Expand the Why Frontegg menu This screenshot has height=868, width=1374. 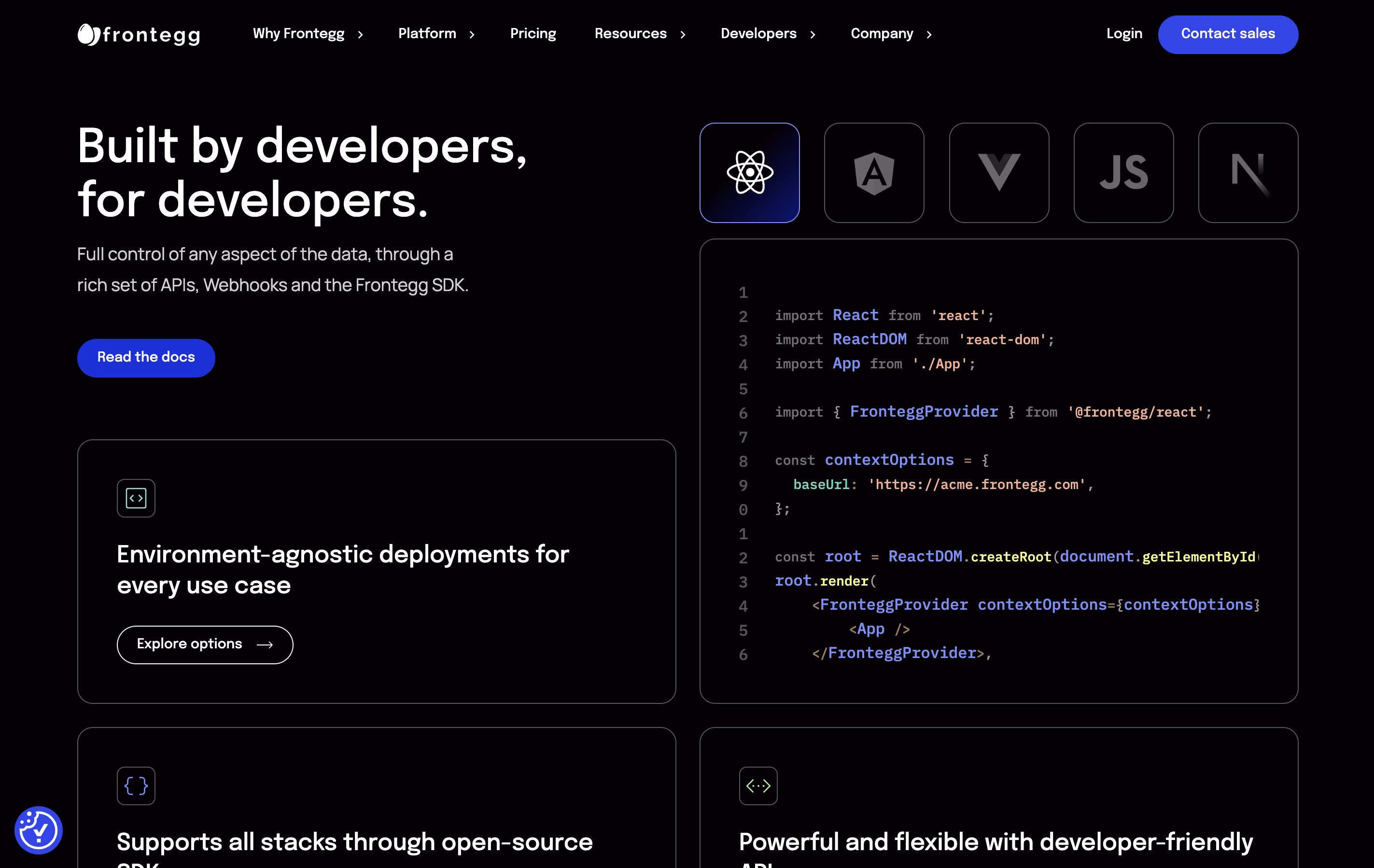pyautogui.click(x=308, y=34)
